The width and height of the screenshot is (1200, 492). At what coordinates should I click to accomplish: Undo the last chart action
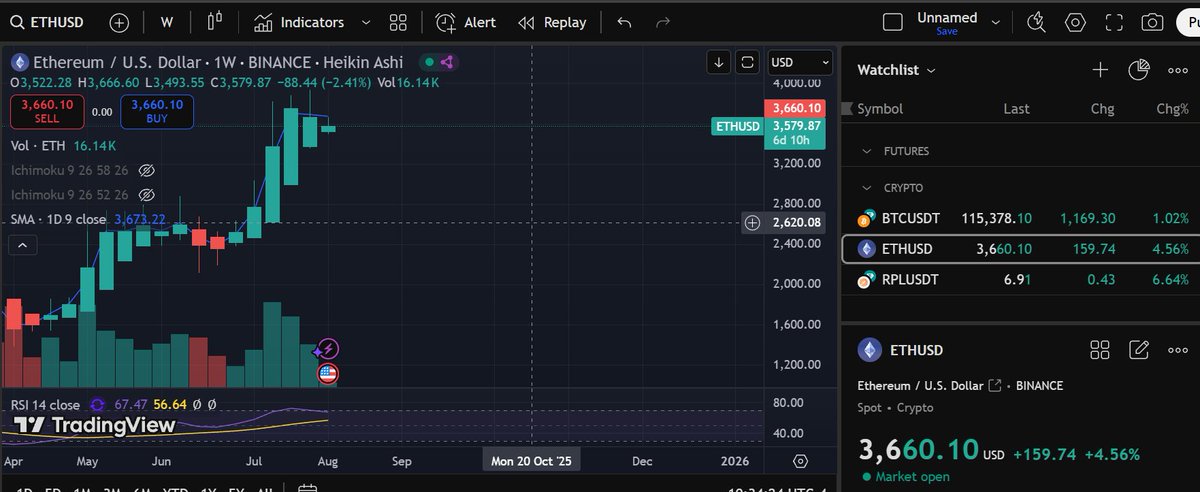tap(625, 22)
